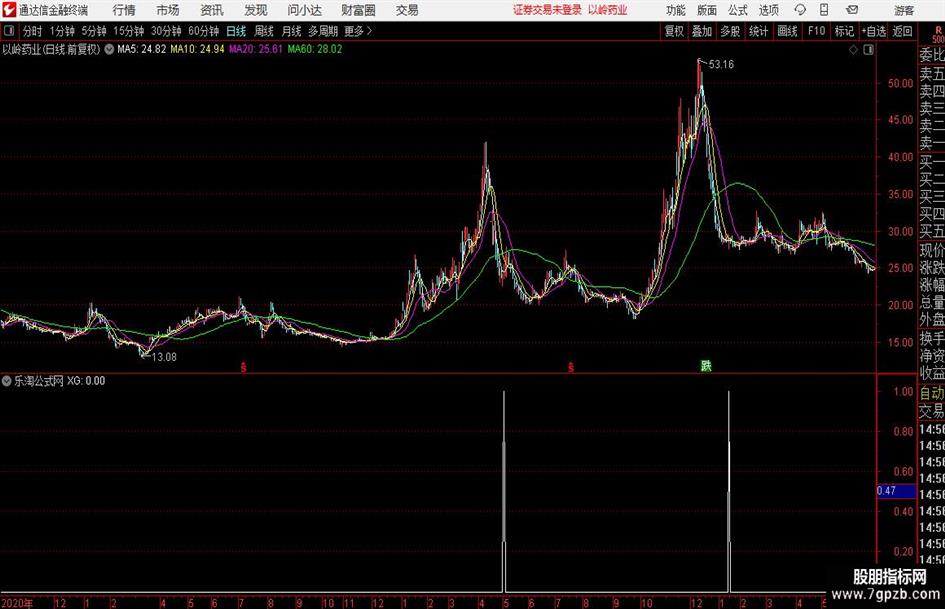Click the mobile phone icon in title bar
Screen dimensions: 945x609
pyautogui.click(x=824, y=10)
